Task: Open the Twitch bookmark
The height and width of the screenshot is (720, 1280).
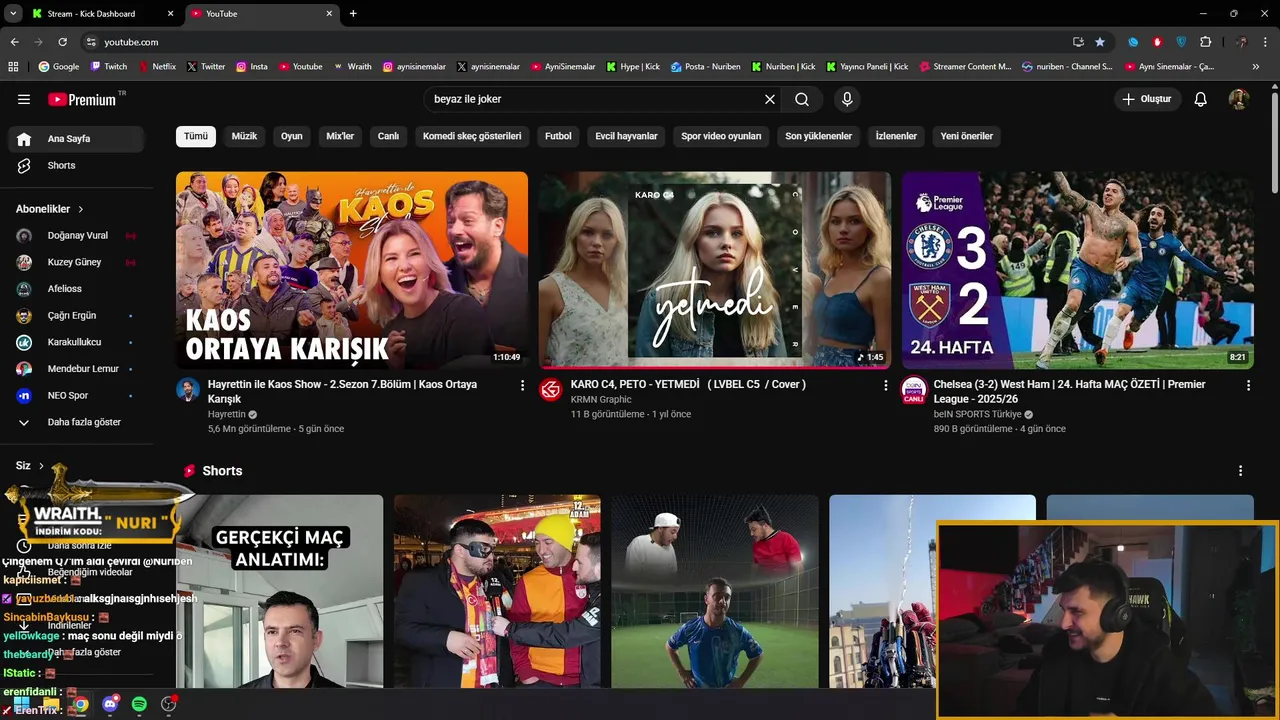Action: click(x=108, y=67)
